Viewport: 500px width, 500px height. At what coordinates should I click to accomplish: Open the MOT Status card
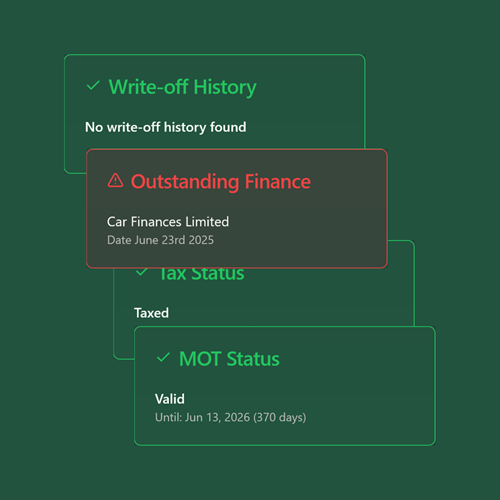(x=285, y=386)
